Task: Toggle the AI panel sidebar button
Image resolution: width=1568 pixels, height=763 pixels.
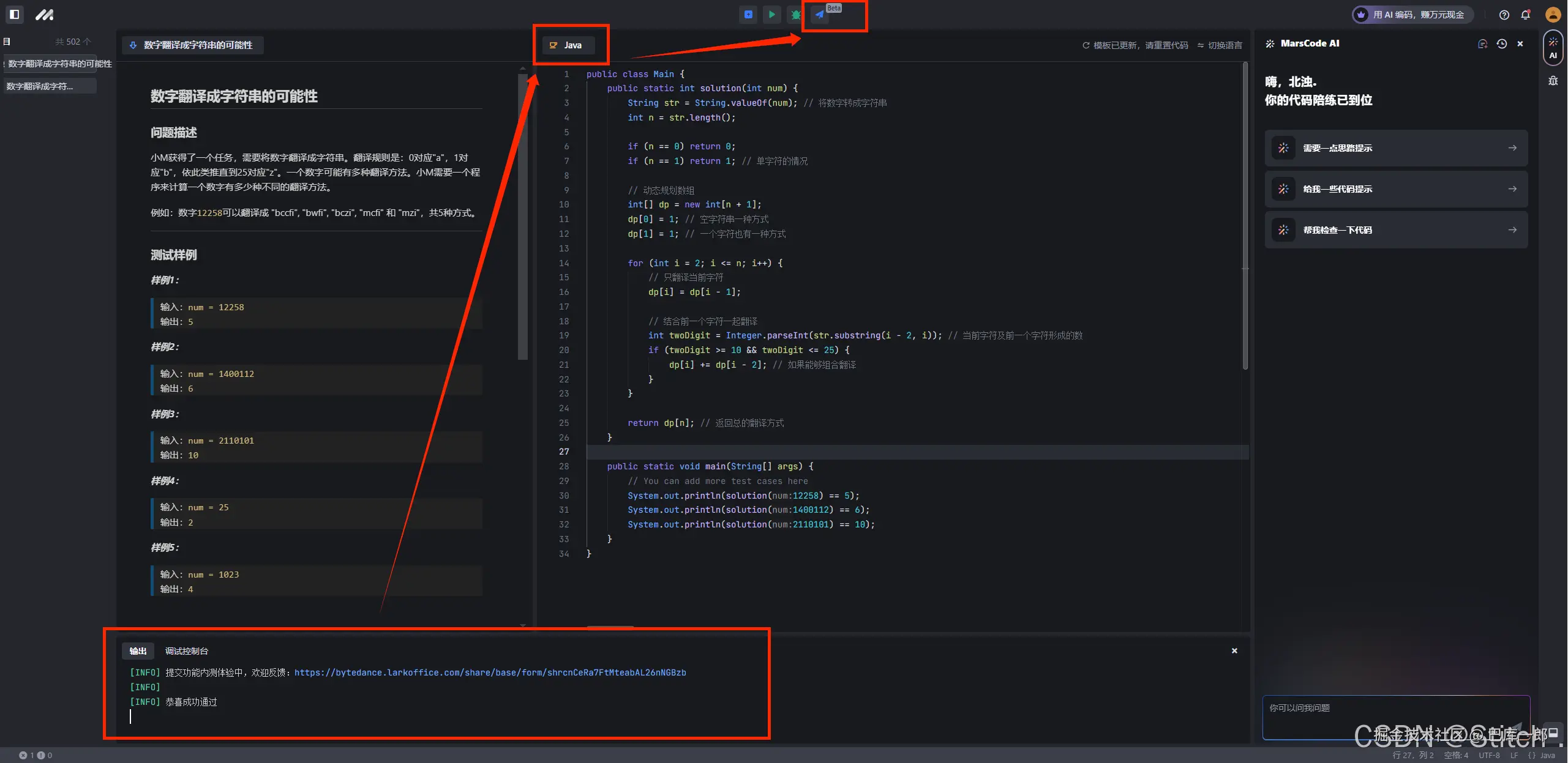Action: click(1553, 48)
